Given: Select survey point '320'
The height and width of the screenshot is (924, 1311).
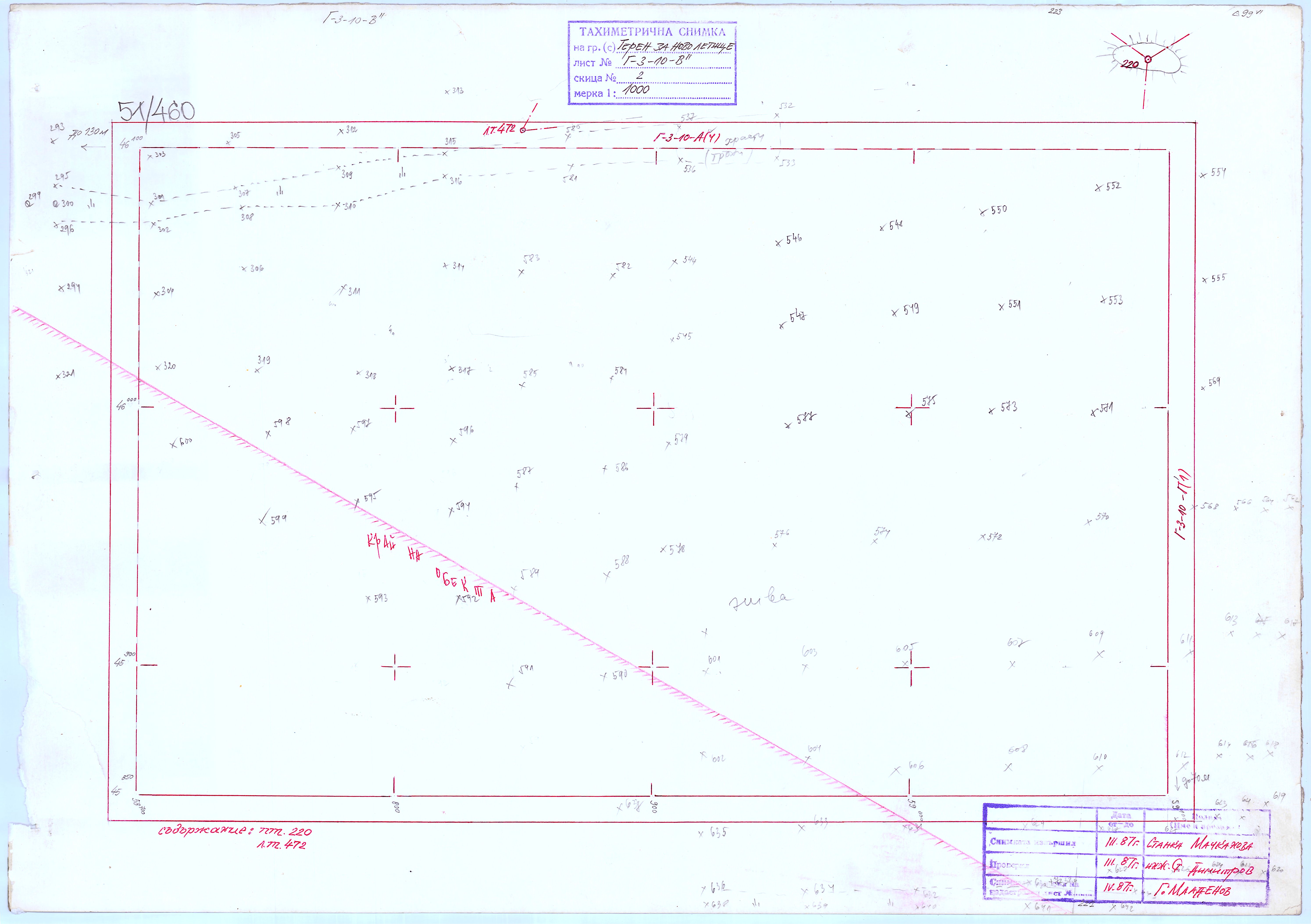Looking at the screenshot, I should pyautogui.click(x=166, y=366).
